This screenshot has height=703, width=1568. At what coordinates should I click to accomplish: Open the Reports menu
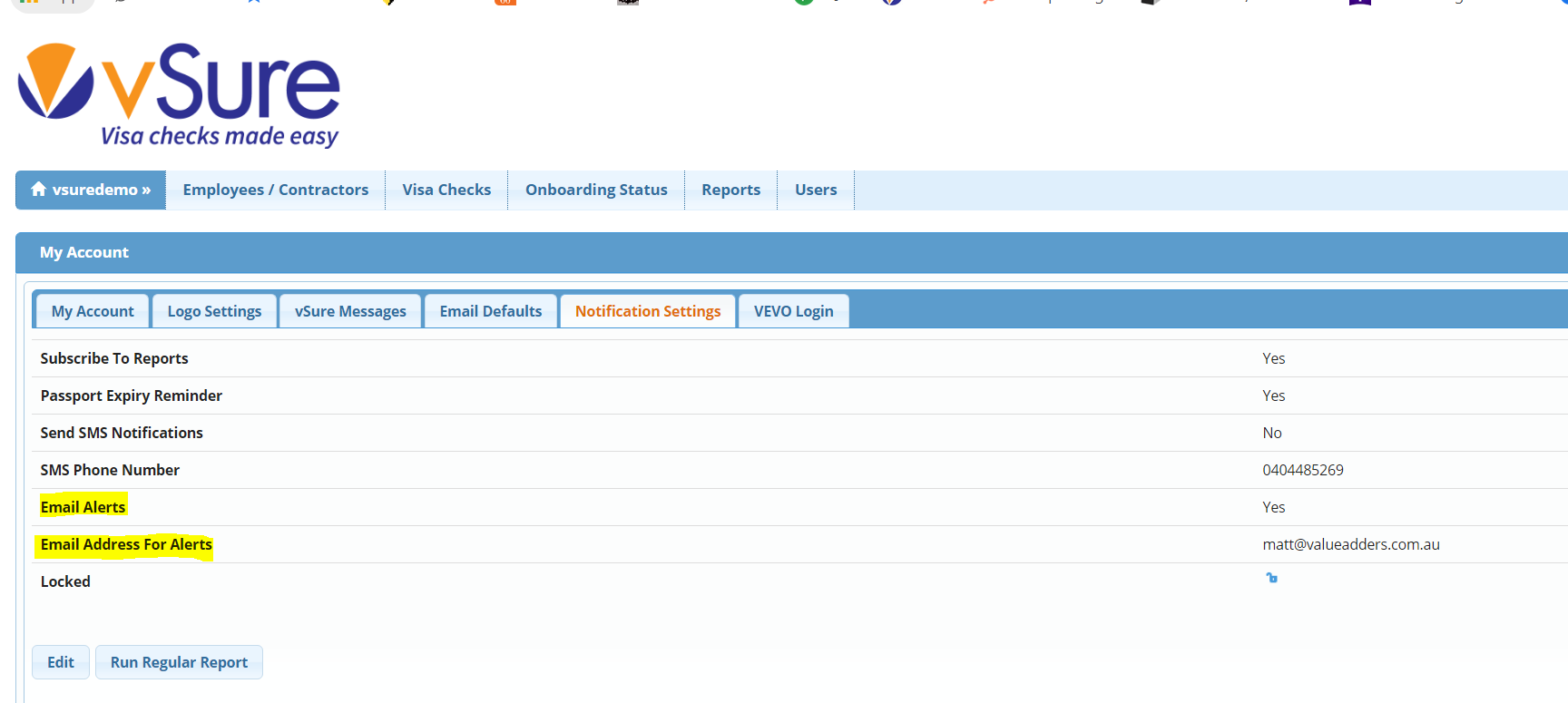pos(730,190)
